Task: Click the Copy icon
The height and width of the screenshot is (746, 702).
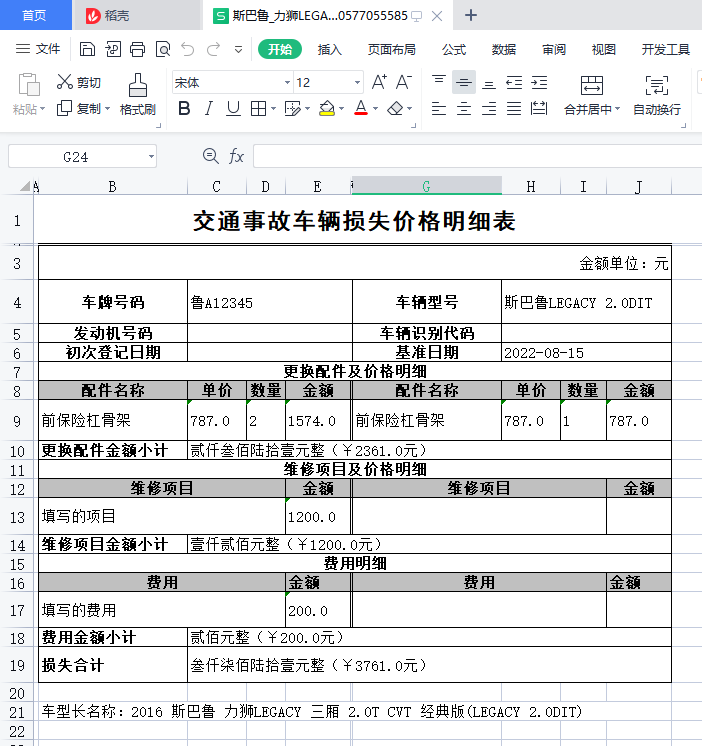Action: tap(64, 108)
